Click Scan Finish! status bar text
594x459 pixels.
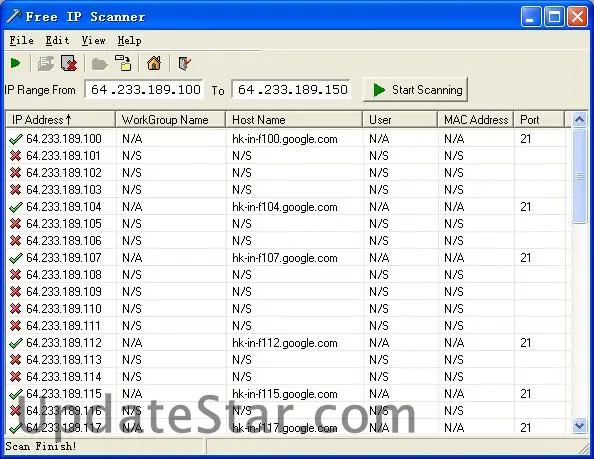tap(41, 446)
